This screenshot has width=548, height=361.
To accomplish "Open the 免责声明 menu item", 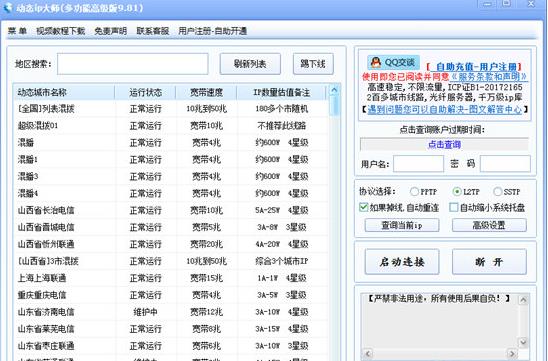I will [x=110, y=31].
